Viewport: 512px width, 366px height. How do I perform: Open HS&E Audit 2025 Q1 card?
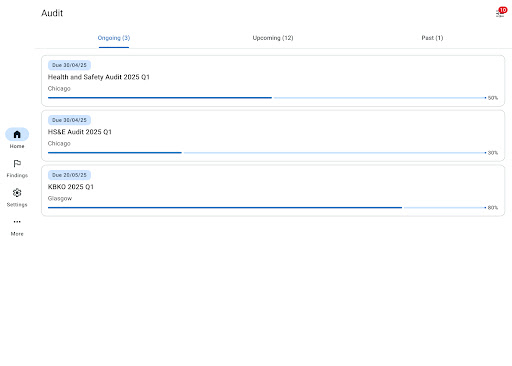273,136
